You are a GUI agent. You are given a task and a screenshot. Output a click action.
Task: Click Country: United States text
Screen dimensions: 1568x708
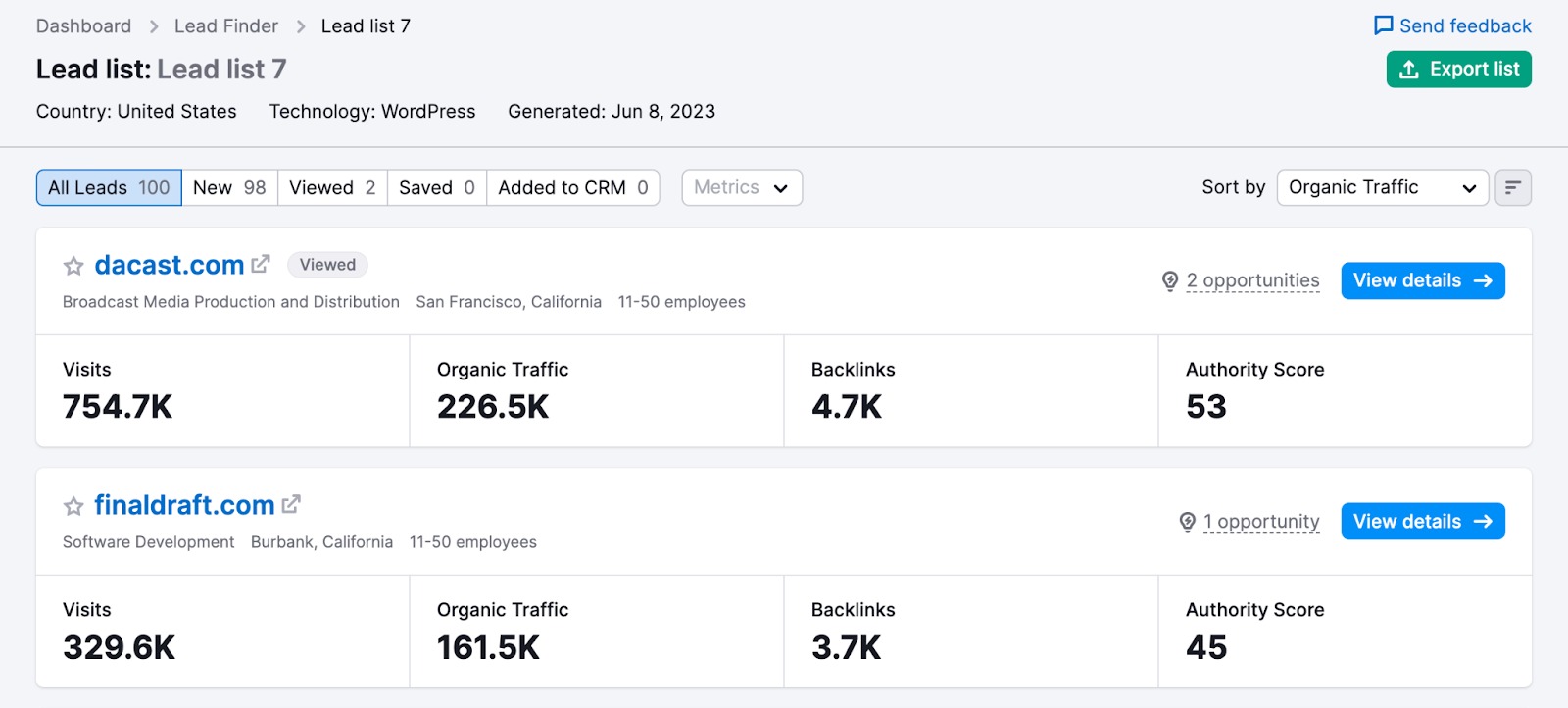click(x=136, y=112)
